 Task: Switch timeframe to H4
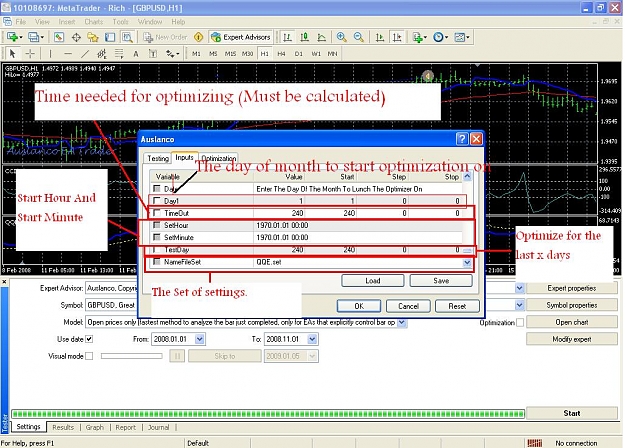pos(281,53)
